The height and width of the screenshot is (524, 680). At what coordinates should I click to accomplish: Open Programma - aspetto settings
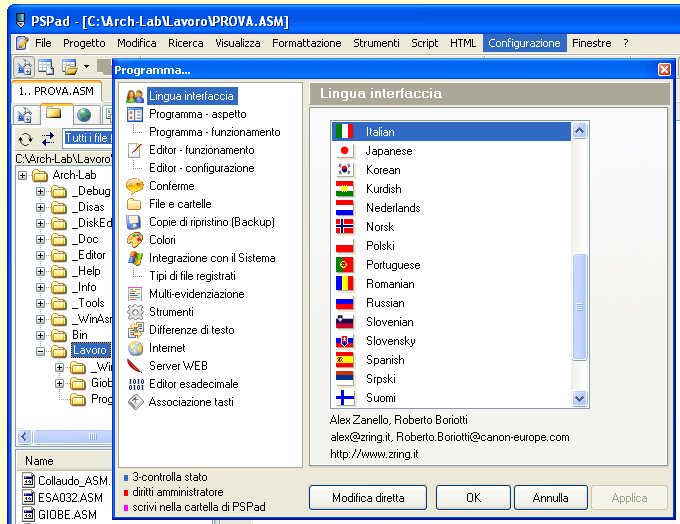[x=198, y=114]
